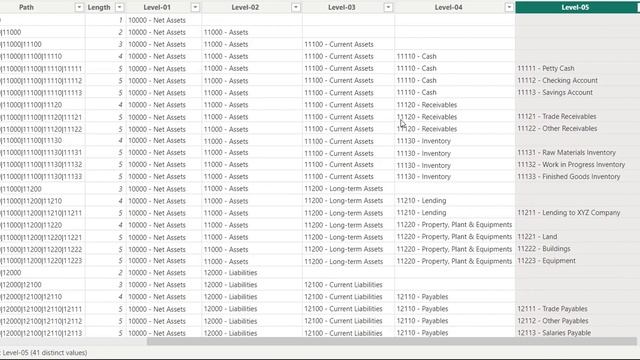The height and width of the screenshot is (360, 640).
Task: Click '11130 - Inventory' in Finished Goods Inventory row
Action: point(423,177)
